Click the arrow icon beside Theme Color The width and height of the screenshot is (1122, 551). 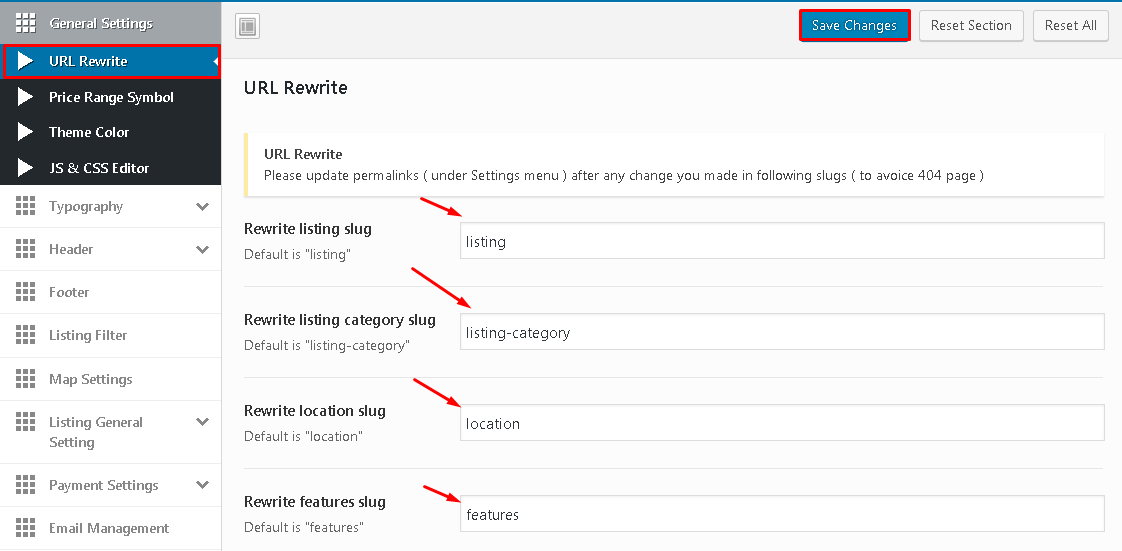pyautogui.click(x=26, y=132)
